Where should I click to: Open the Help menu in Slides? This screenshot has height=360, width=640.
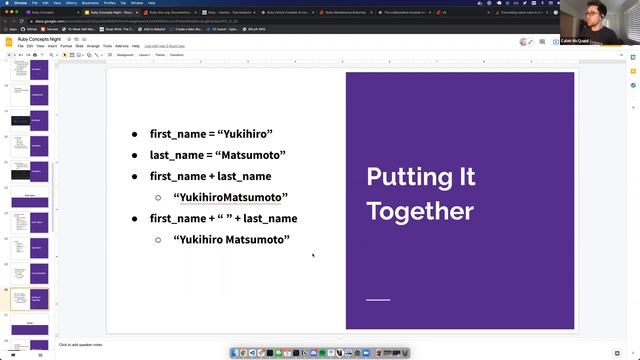[x=136, y=46]
